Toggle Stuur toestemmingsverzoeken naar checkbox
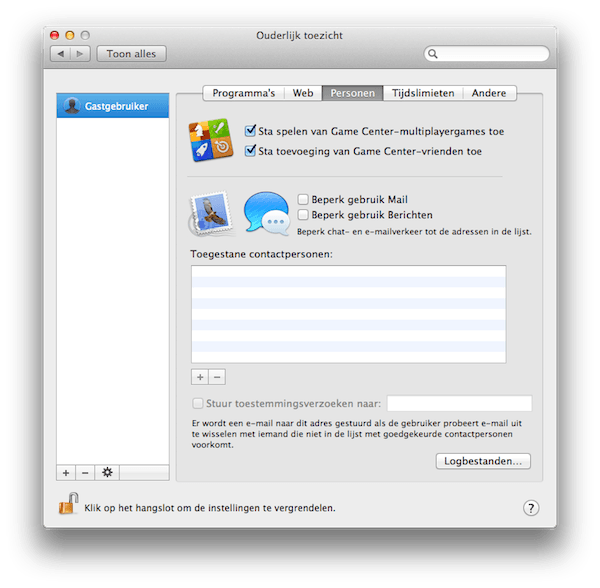Image resolution: width=600 pixels, height=588 pixels. (198, 403)
